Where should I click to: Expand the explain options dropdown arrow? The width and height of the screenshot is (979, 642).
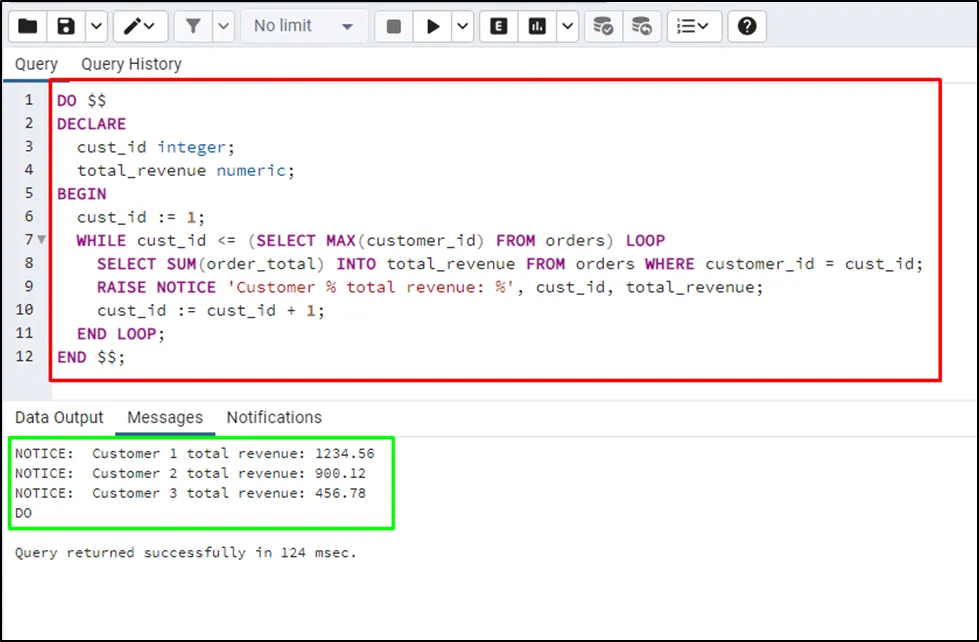point(567,26)
